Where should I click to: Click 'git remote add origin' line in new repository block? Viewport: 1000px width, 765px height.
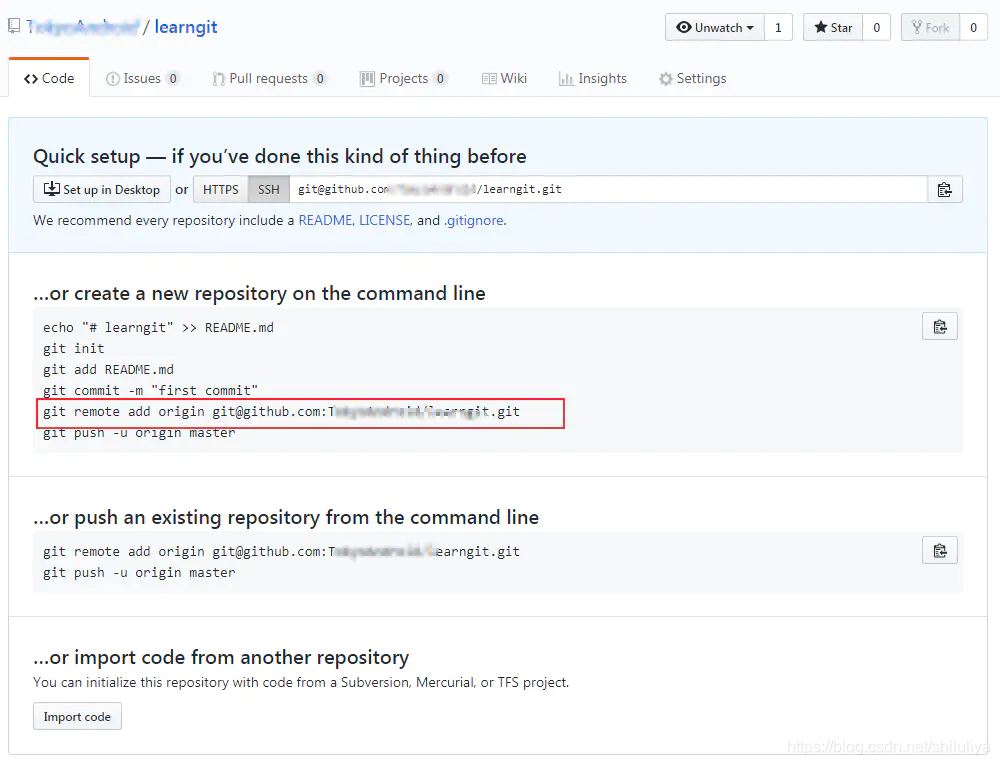281,411
